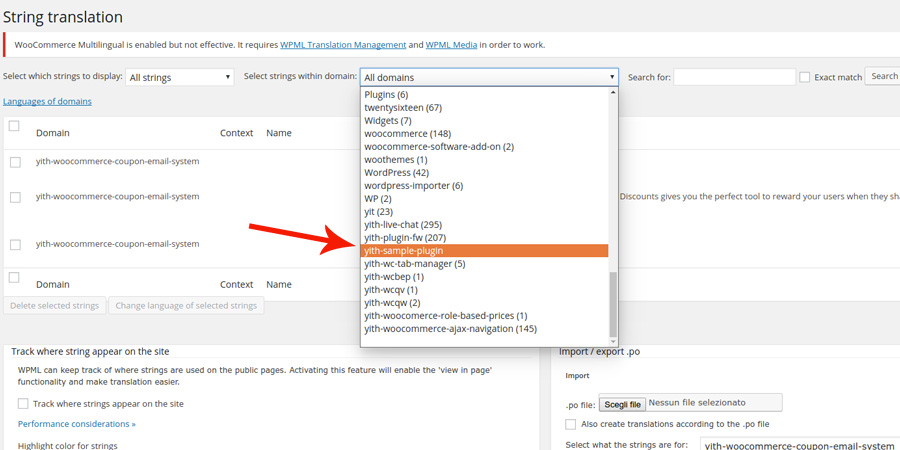
Task: Select 'Plugins (6)' domain option
Action: click(x=484, y=95)
